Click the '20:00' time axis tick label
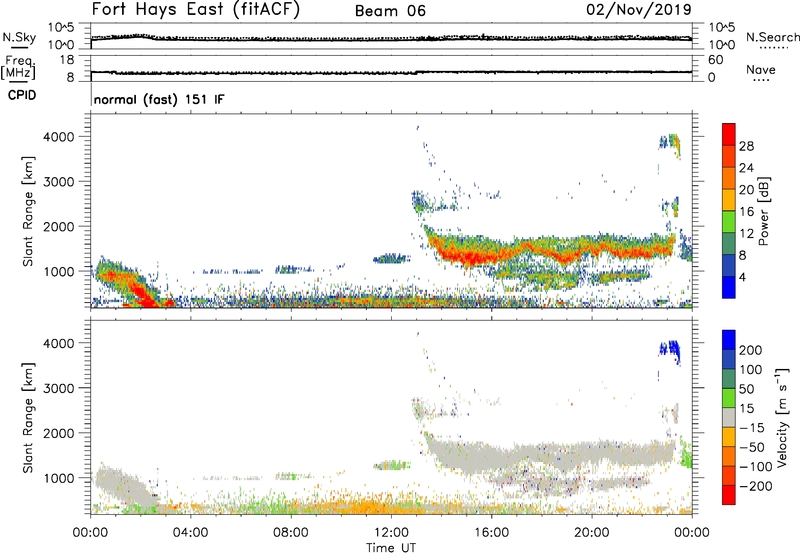The height and width of the screenshot is (554, 800). click(592, 533)
